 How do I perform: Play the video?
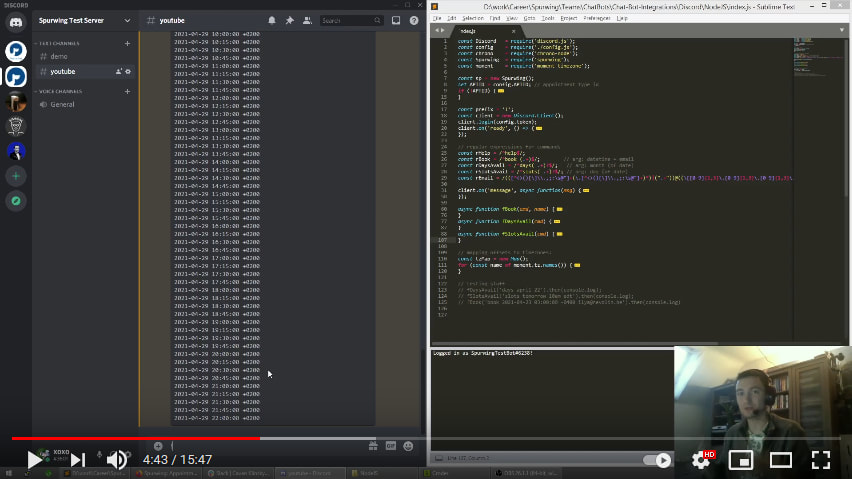[34, 460]
